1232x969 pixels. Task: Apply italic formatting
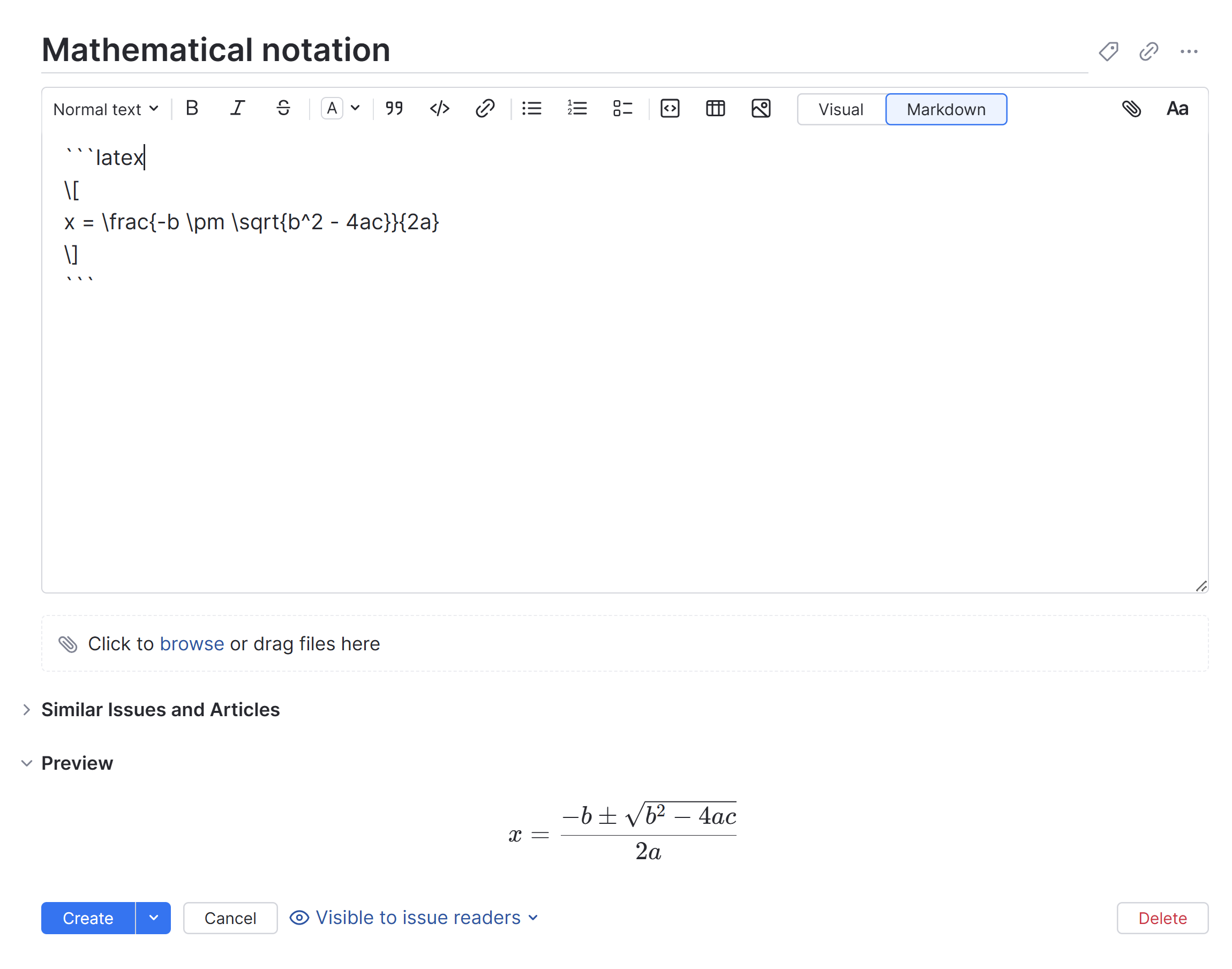coord(237,108)
